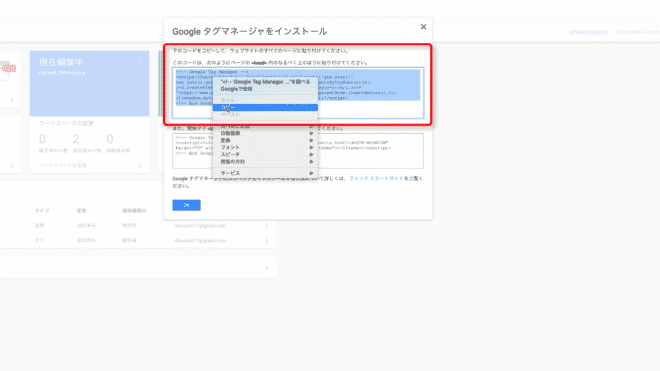This screenshot has height=371, width=660.
Task: Click the '2' added-changes count
Action: (76, 139)
